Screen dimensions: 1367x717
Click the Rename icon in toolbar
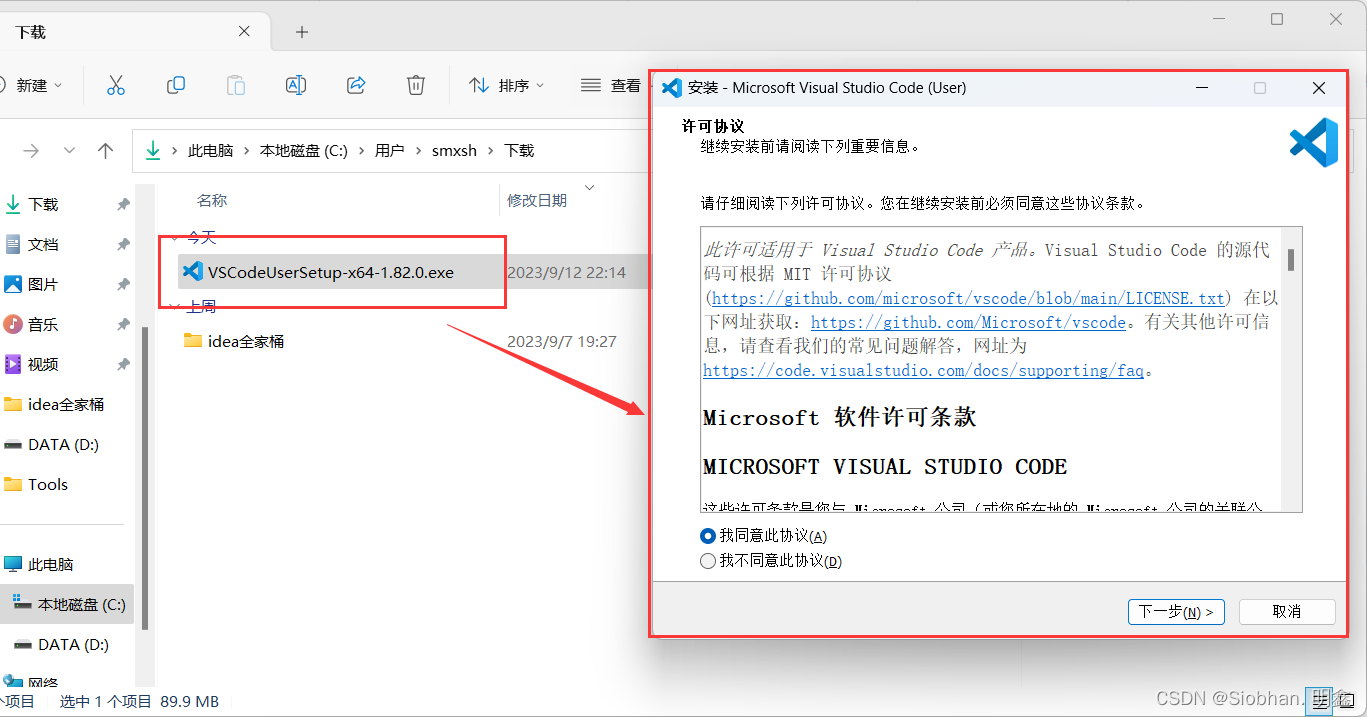point(296,86)
